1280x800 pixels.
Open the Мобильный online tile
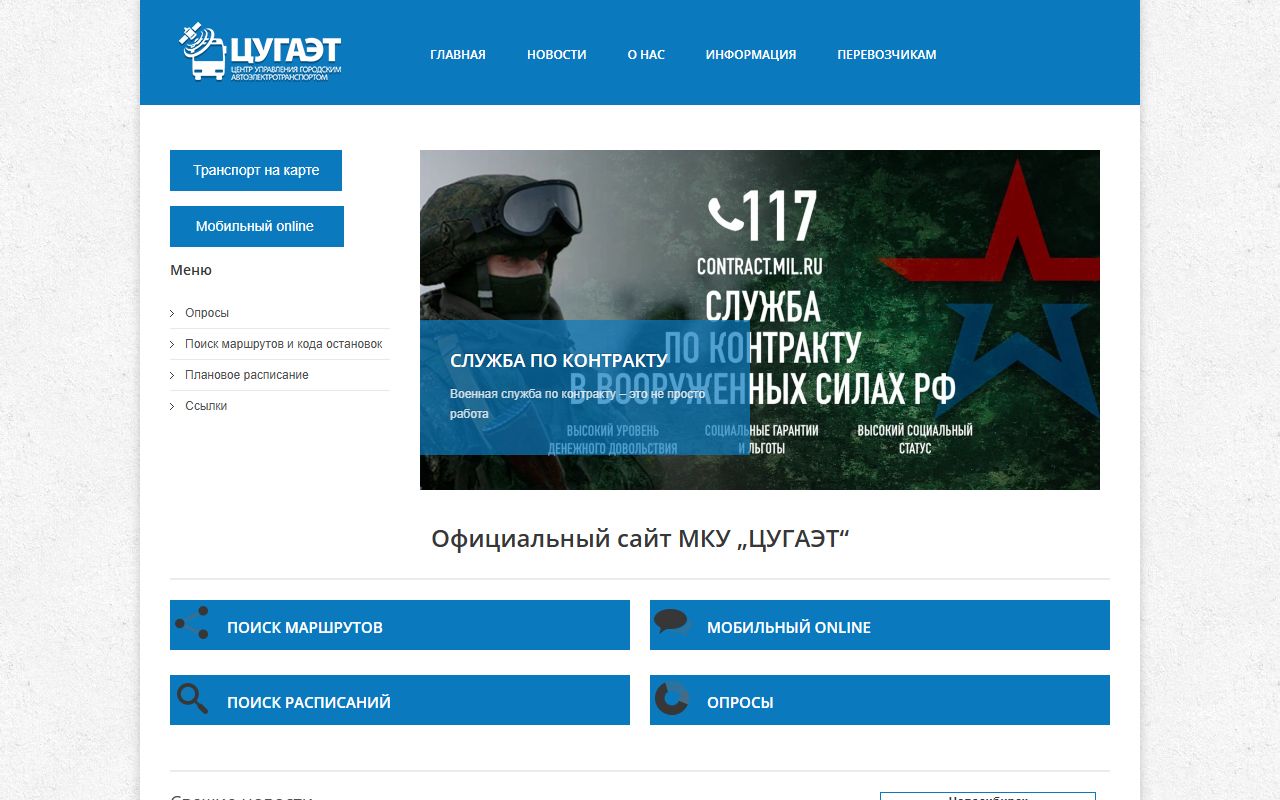tap(880, 625)
